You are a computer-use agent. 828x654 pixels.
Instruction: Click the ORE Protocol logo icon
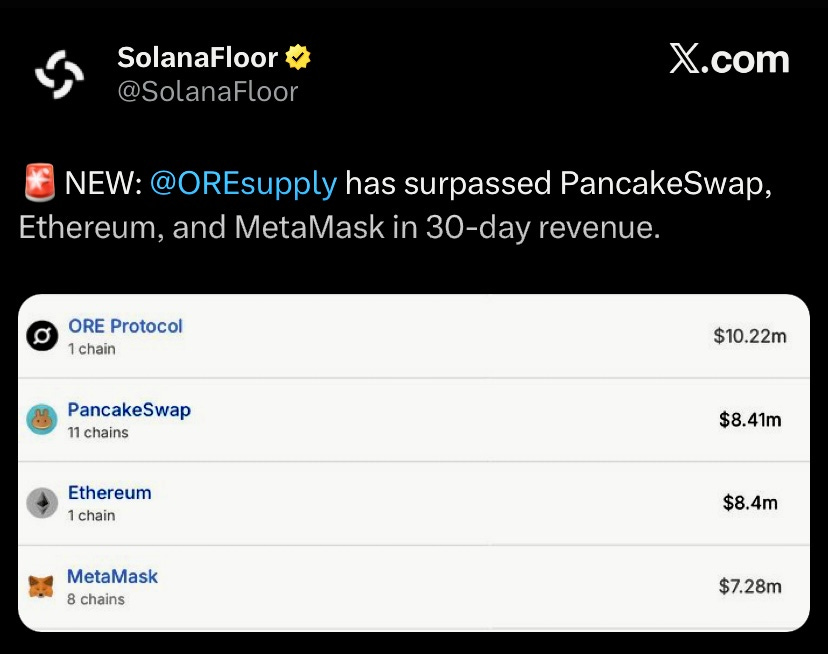coord(42,337)
